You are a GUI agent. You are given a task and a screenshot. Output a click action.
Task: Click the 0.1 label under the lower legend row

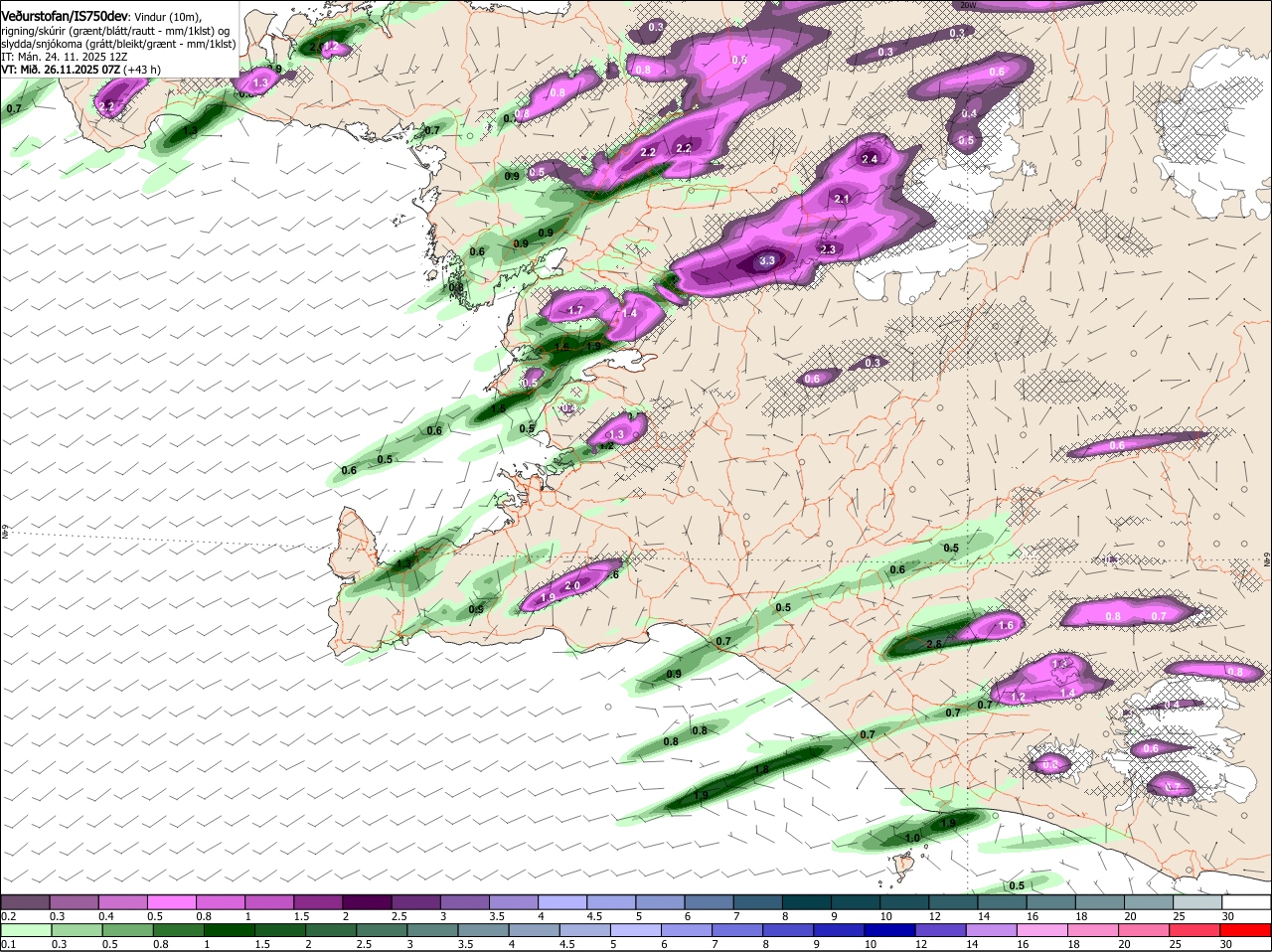click(x=9, y=944)
